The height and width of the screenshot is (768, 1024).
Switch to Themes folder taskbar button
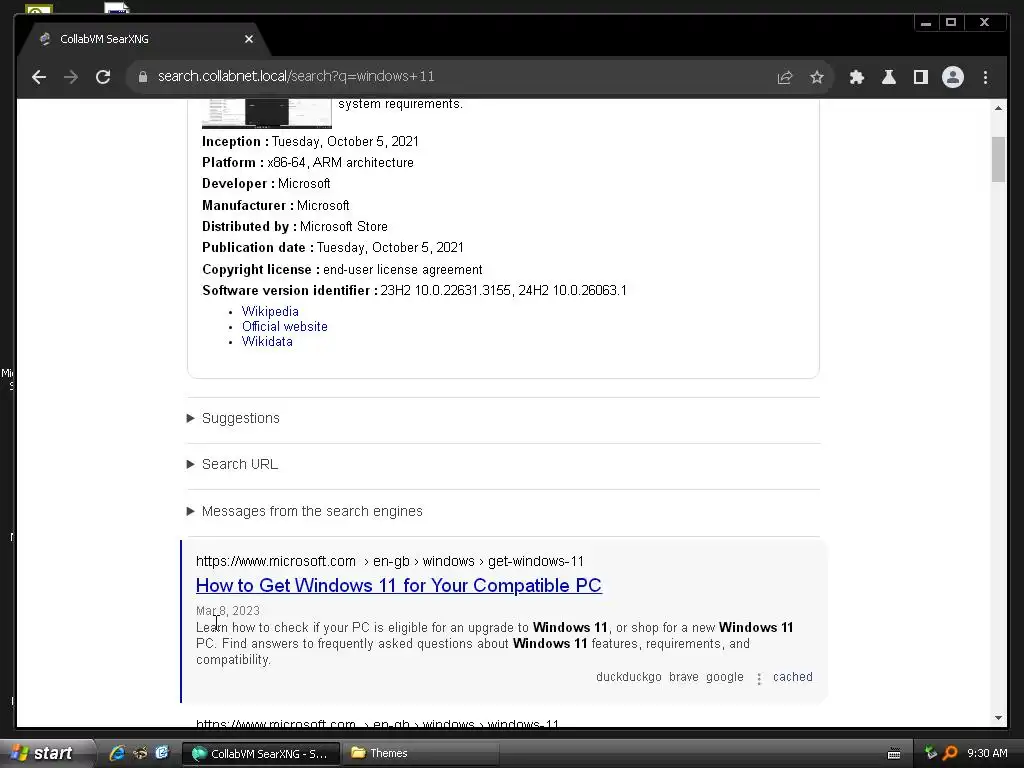point(421,754)
